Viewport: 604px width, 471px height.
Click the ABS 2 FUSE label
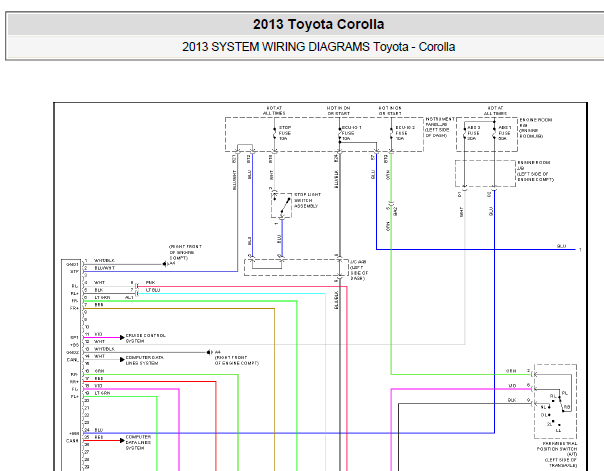tap(473, 133)
